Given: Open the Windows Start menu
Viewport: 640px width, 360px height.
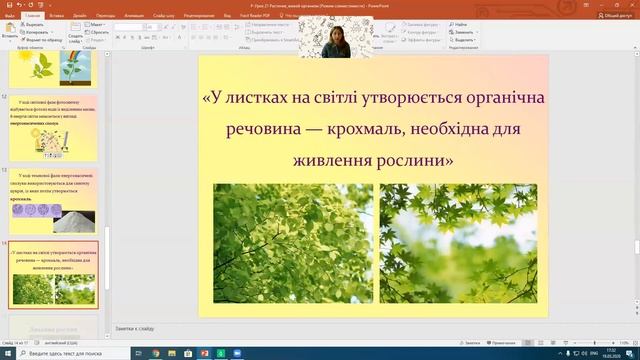Looking at the screenshot, I should click(x=8, y=353).
